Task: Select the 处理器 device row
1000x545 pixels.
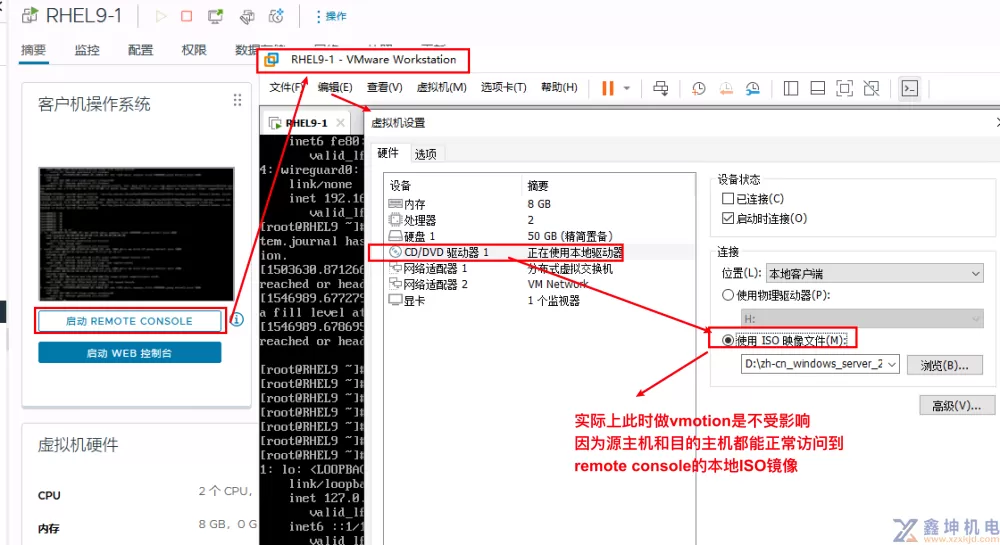Action: 539,220
